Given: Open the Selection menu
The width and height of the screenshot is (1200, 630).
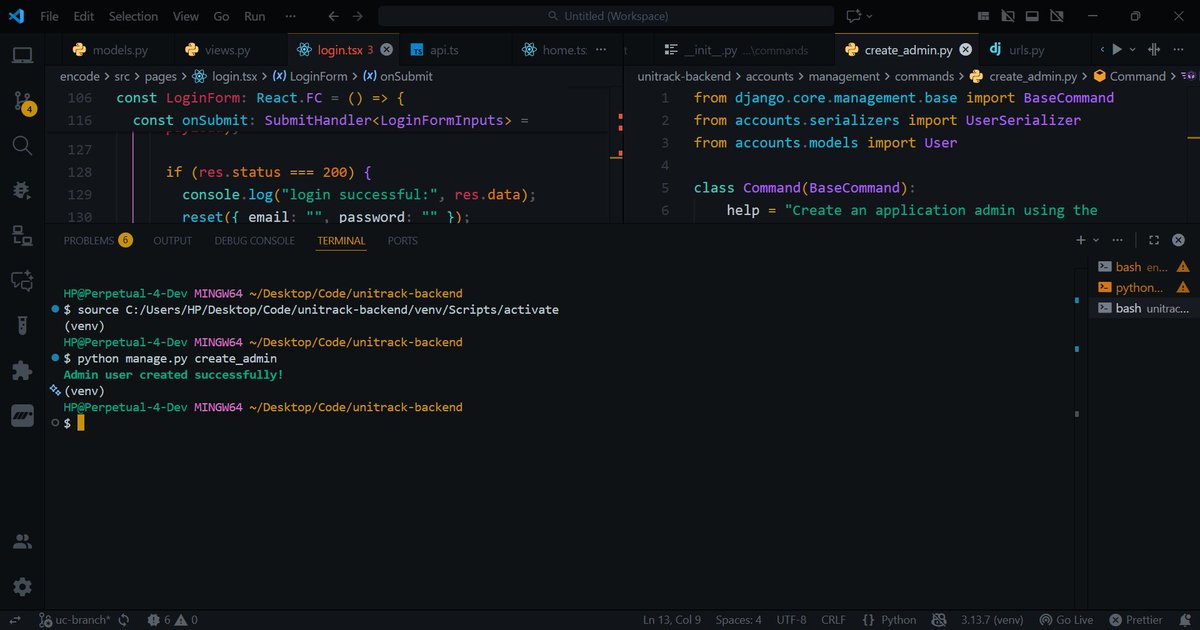Looking at the screenshot, I should [133, 16].
